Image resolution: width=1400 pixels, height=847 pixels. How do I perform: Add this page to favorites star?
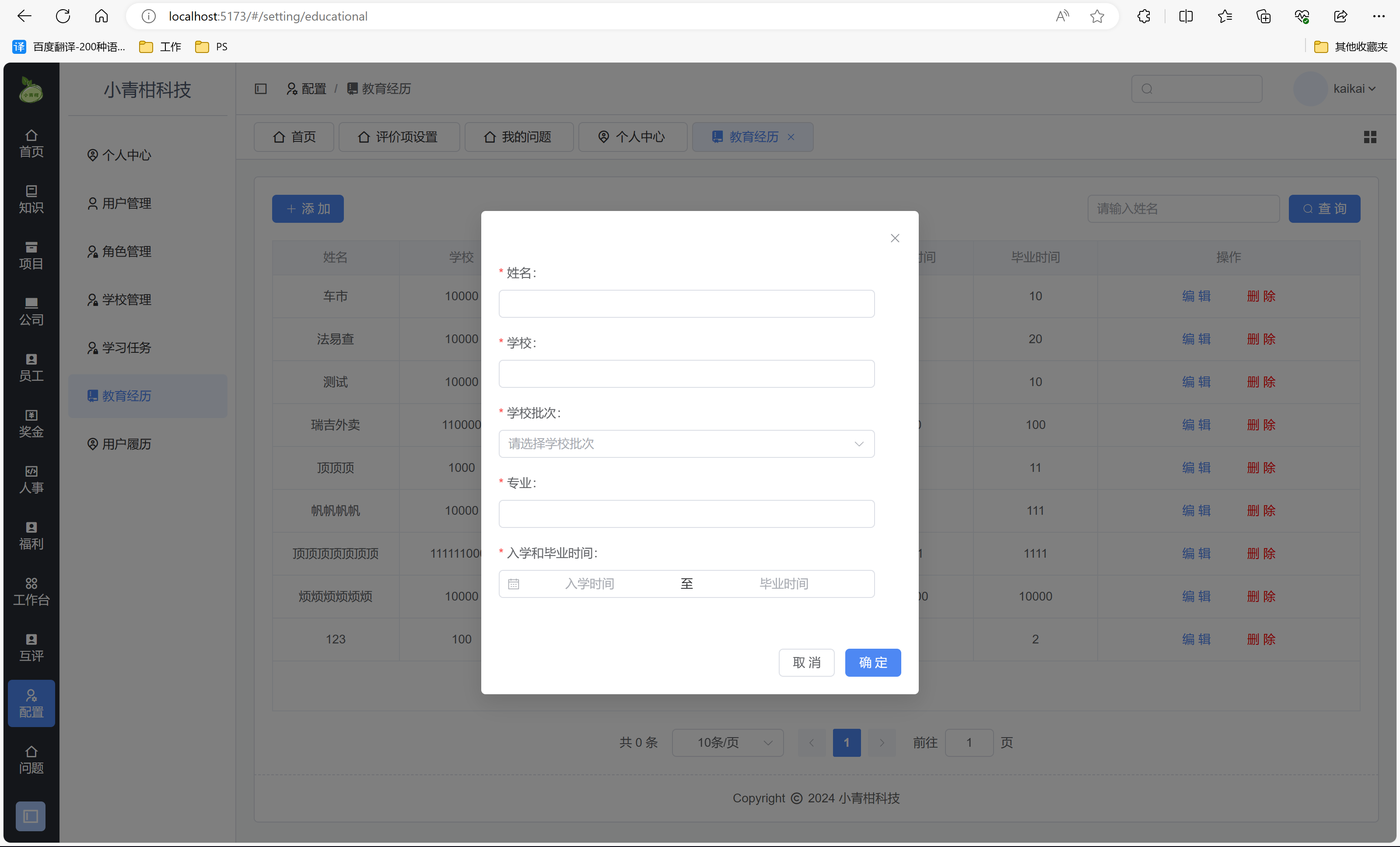coord(1097,16)
